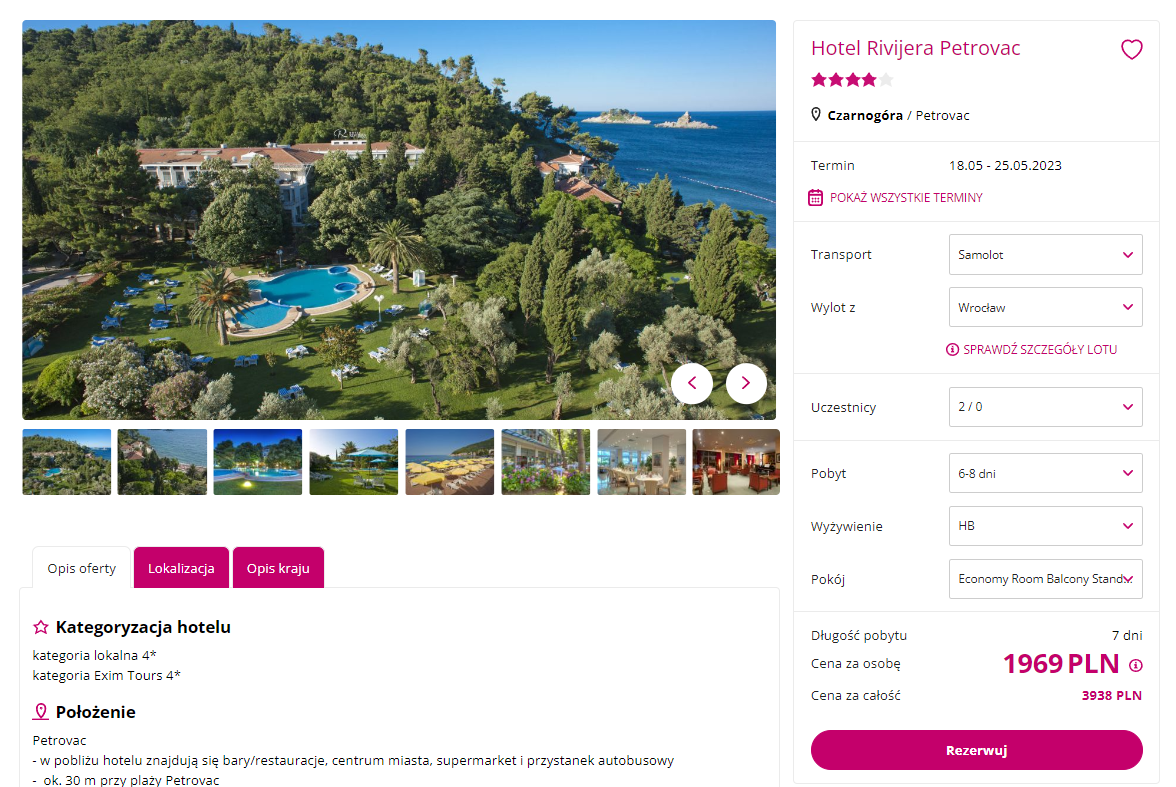Click the Czarnogóra country link
The image size is (1176, 787).
[x=865, y=115]
